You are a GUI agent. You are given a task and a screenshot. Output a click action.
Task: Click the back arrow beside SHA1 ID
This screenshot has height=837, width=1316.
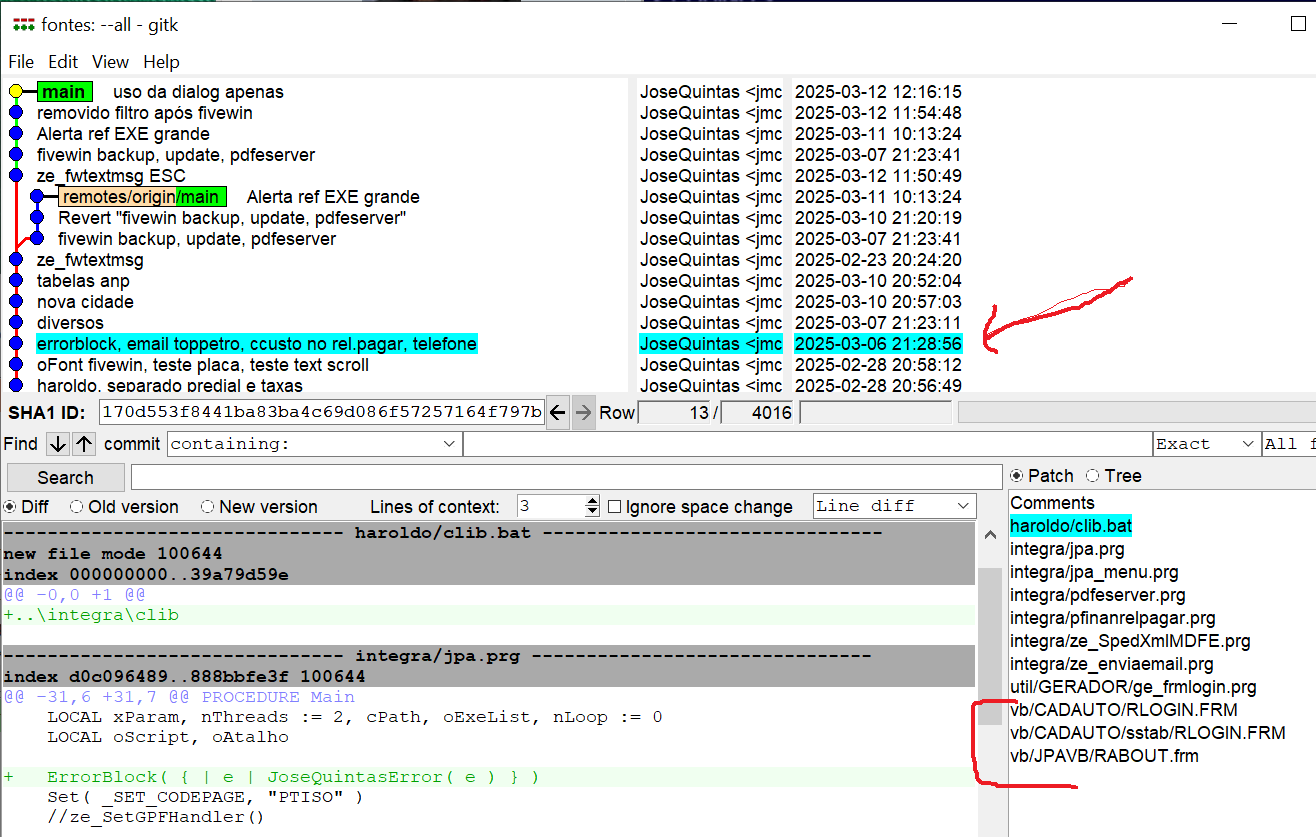(x=559, y=412)
